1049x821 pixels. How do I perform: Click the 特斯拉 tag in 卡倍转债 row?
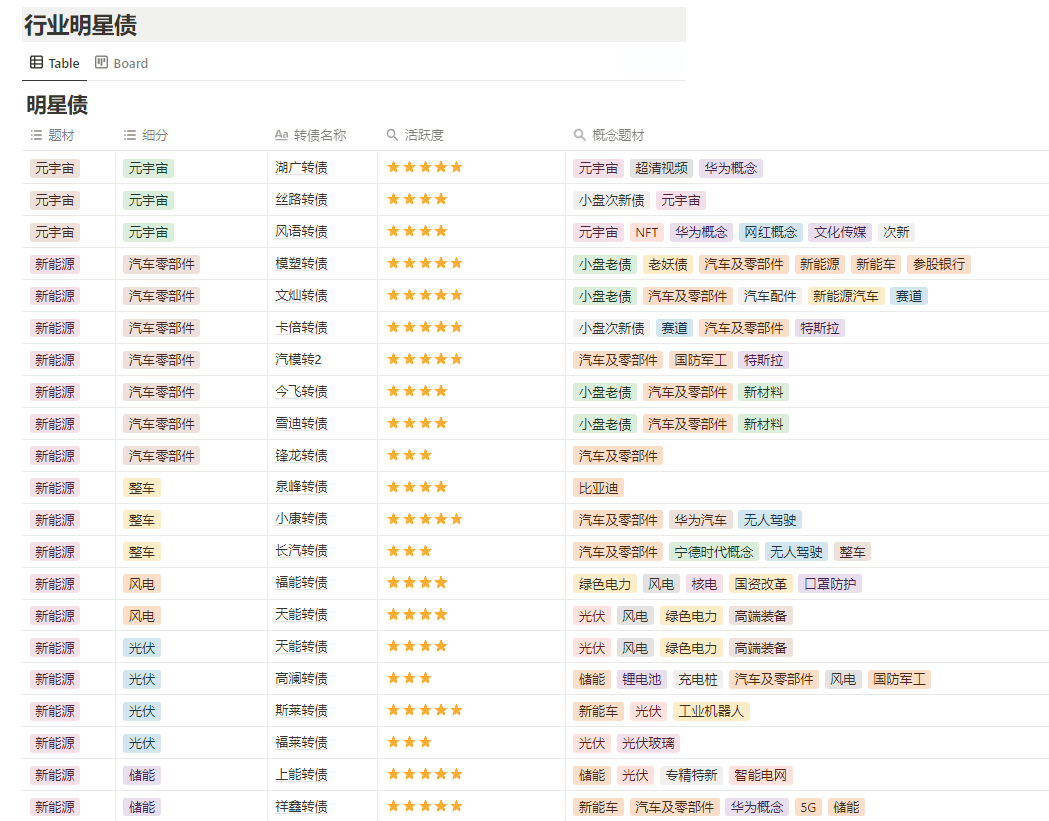pyautogui.click(x=820, y=329)
